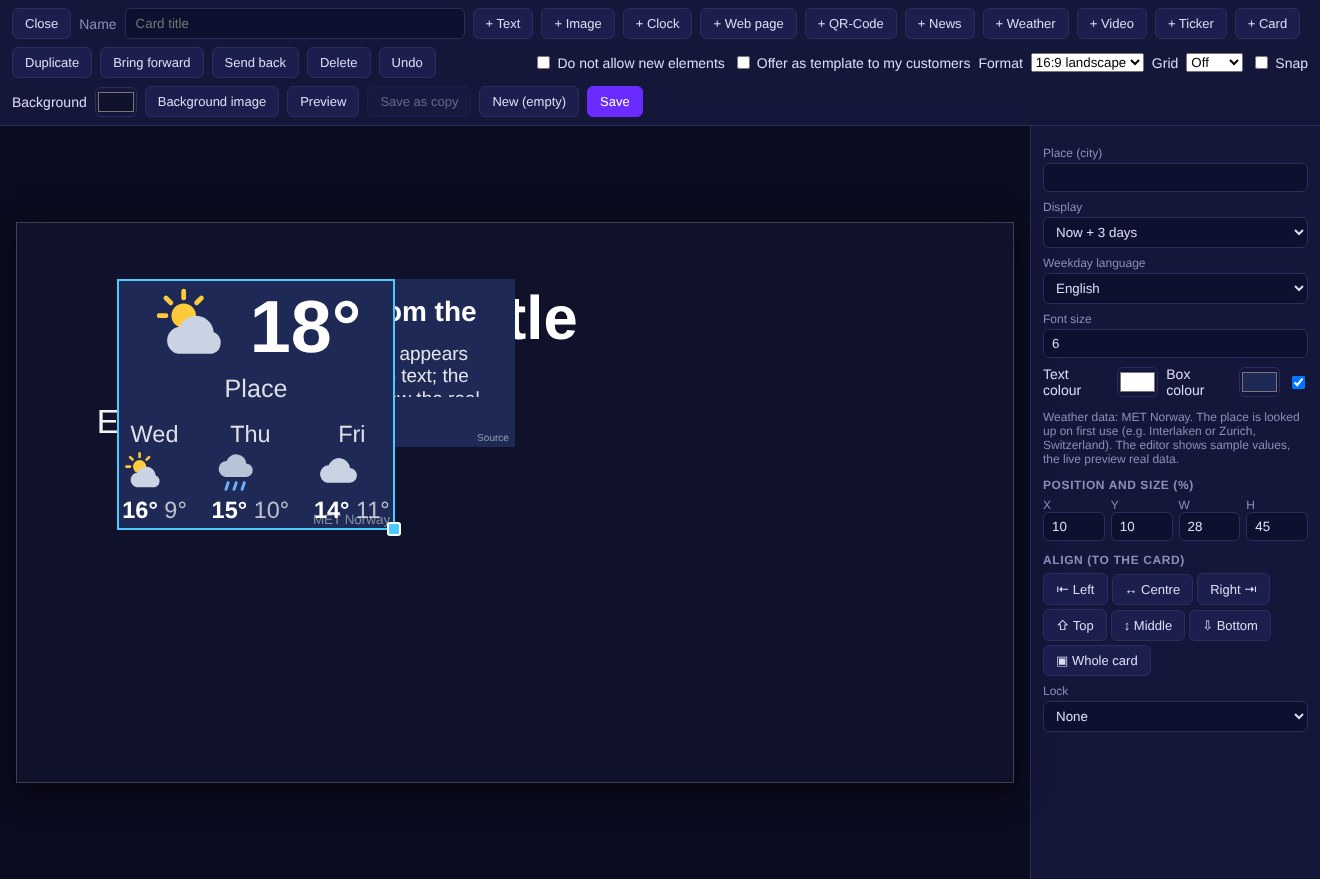Pick the Box colour swatch

1259,382
